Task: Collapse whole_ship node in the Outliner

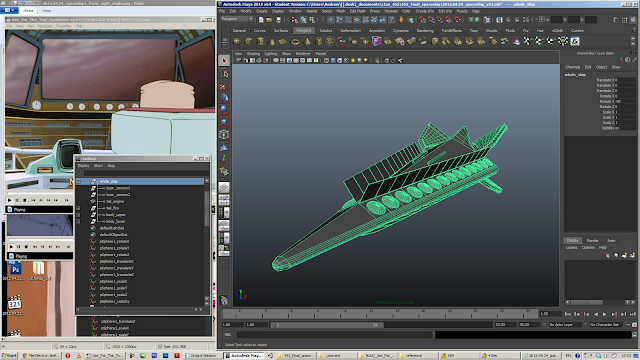Action: click(x=79, y=181)
